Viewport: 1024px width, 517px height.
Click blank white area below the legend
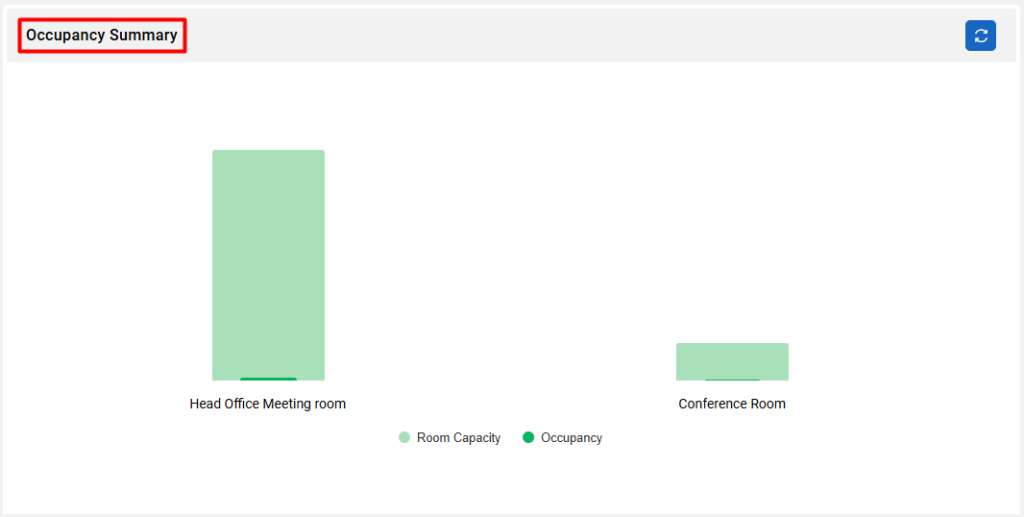[x=509, y=480]
